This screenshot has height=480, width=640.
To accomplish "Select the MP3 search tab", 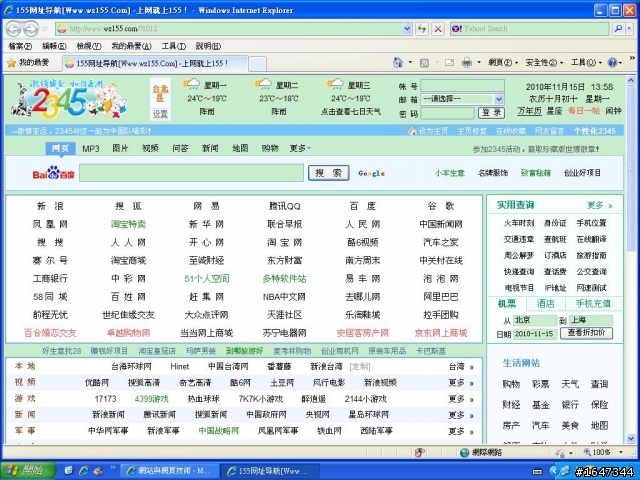I will 91,149.
